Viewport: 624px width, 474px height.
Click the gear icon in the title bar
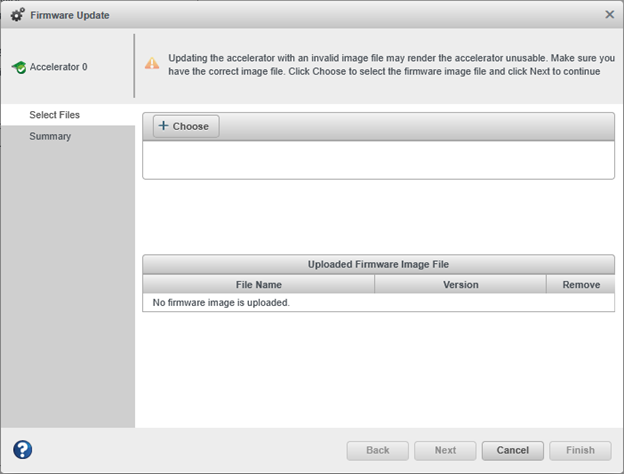pyautogui.click(x=17, y=15)
